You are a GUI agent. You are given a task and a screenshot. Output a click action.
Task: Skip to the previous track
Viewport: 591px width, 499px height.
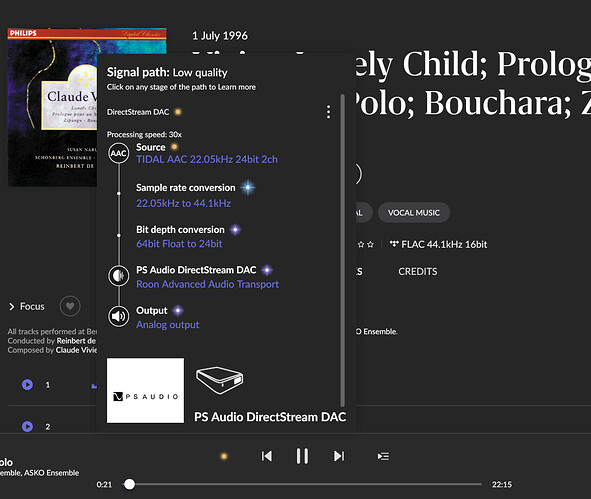267,456
